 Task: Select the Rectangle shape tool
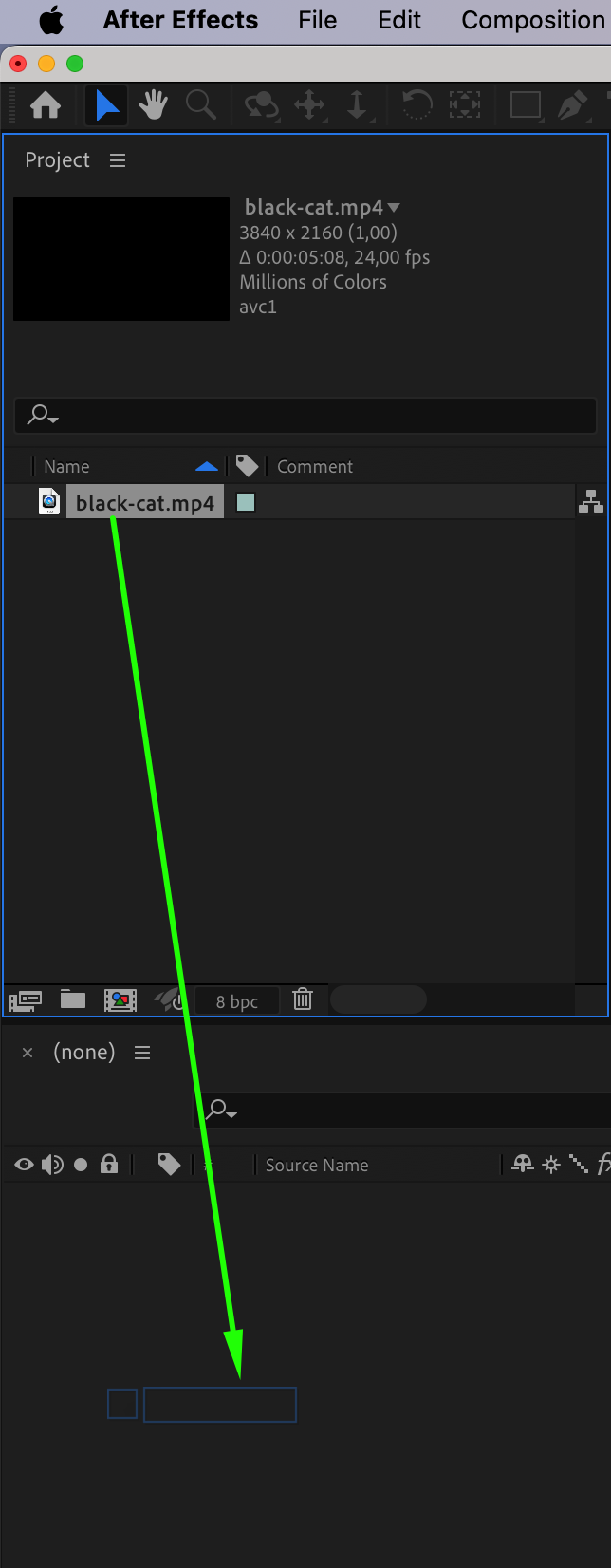click(525, 104)
